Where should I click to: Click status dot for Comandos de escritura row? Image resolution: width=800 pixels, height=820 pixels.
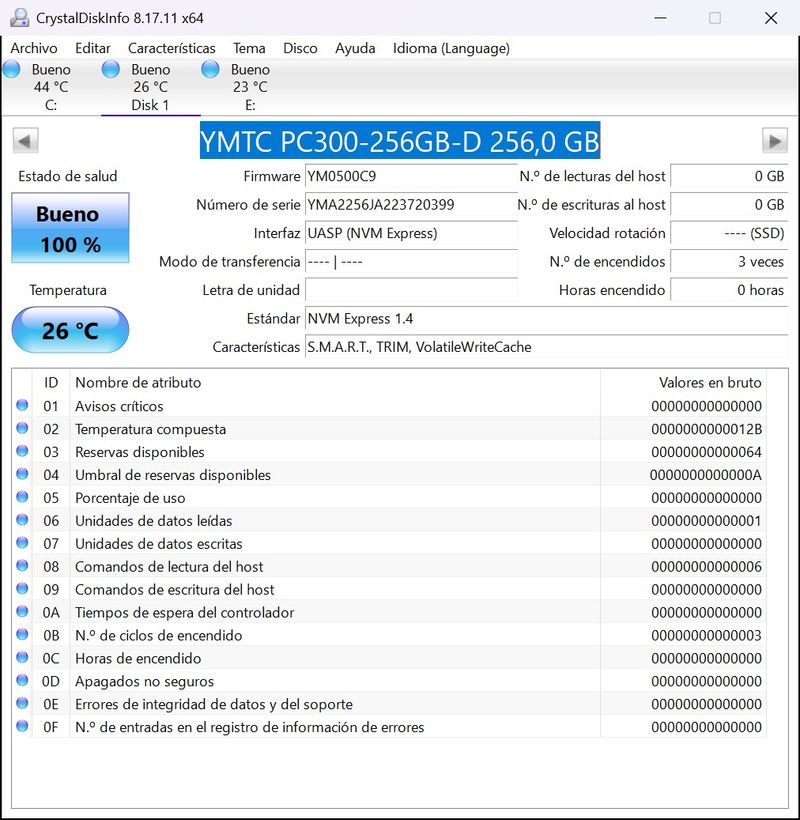tap(22, 588)
